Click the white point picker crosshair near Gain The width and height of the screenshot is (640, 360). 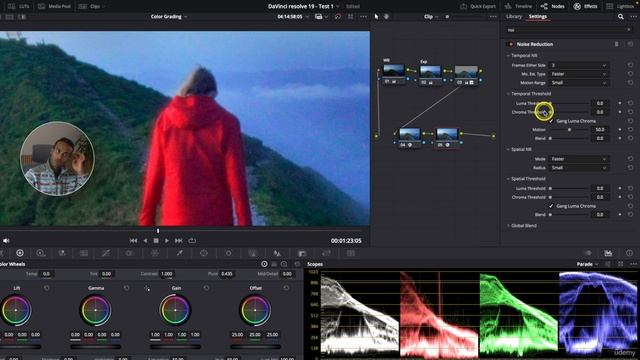click(x=147, y=289)
